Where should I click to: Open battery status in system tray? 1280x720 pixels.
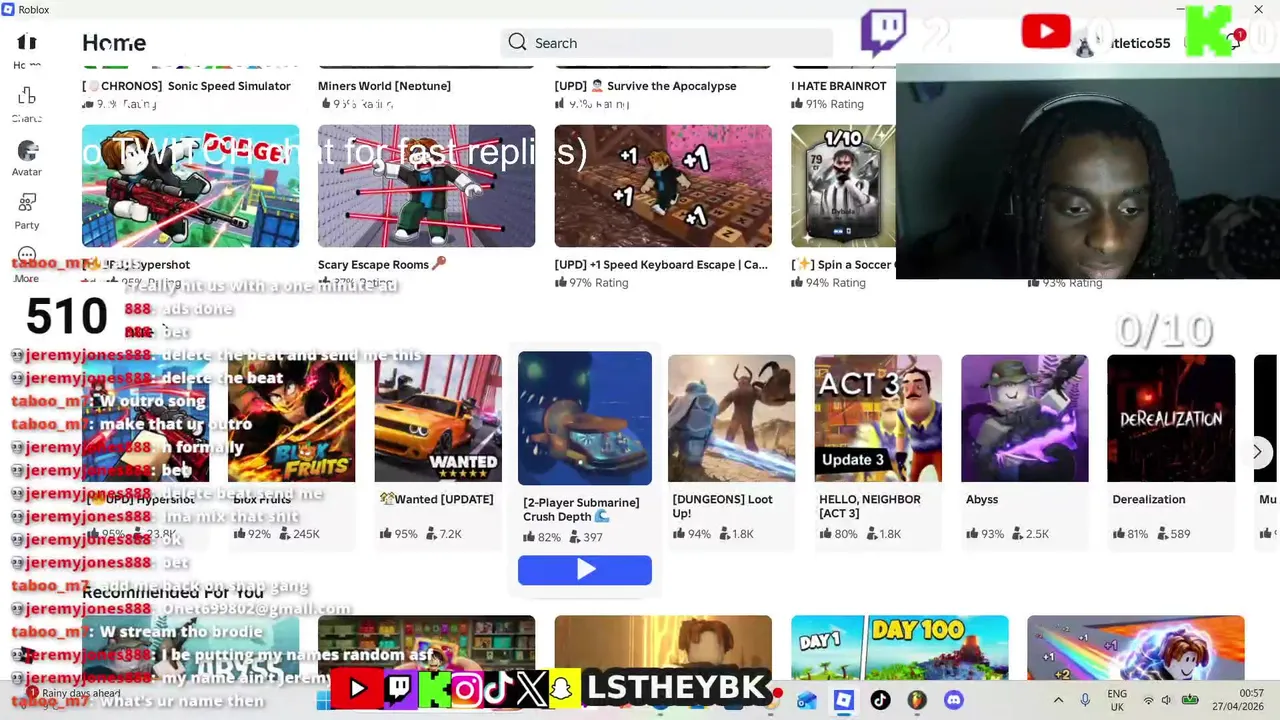[x=1190, y=701]
